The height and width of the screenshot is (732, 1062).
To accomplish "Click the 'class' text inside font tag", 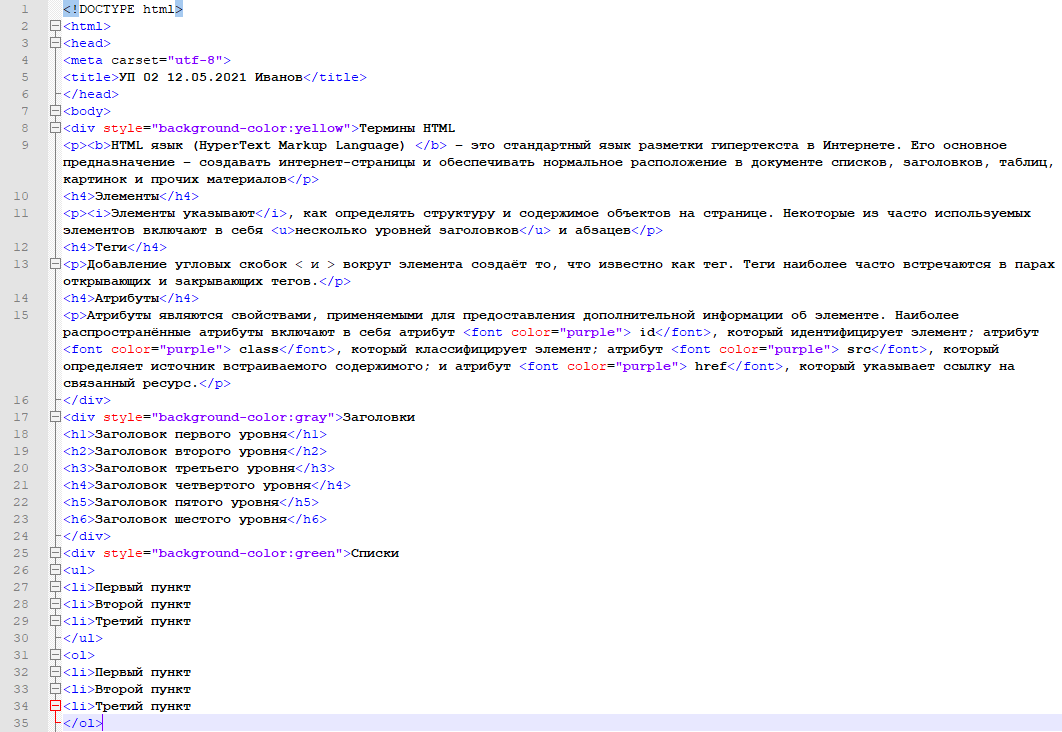I will 259,349.
